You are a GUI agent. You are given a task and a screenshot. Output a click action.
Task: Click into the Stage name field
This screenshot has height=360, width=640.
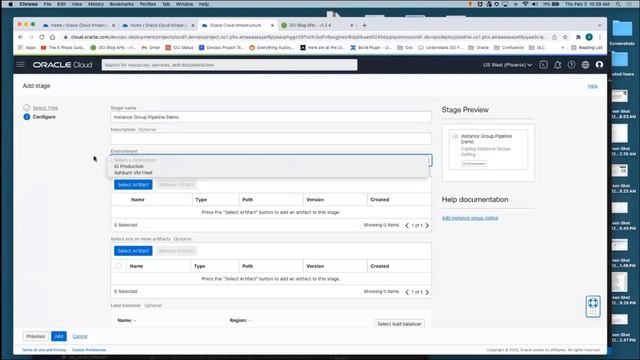tap(271, 117)
